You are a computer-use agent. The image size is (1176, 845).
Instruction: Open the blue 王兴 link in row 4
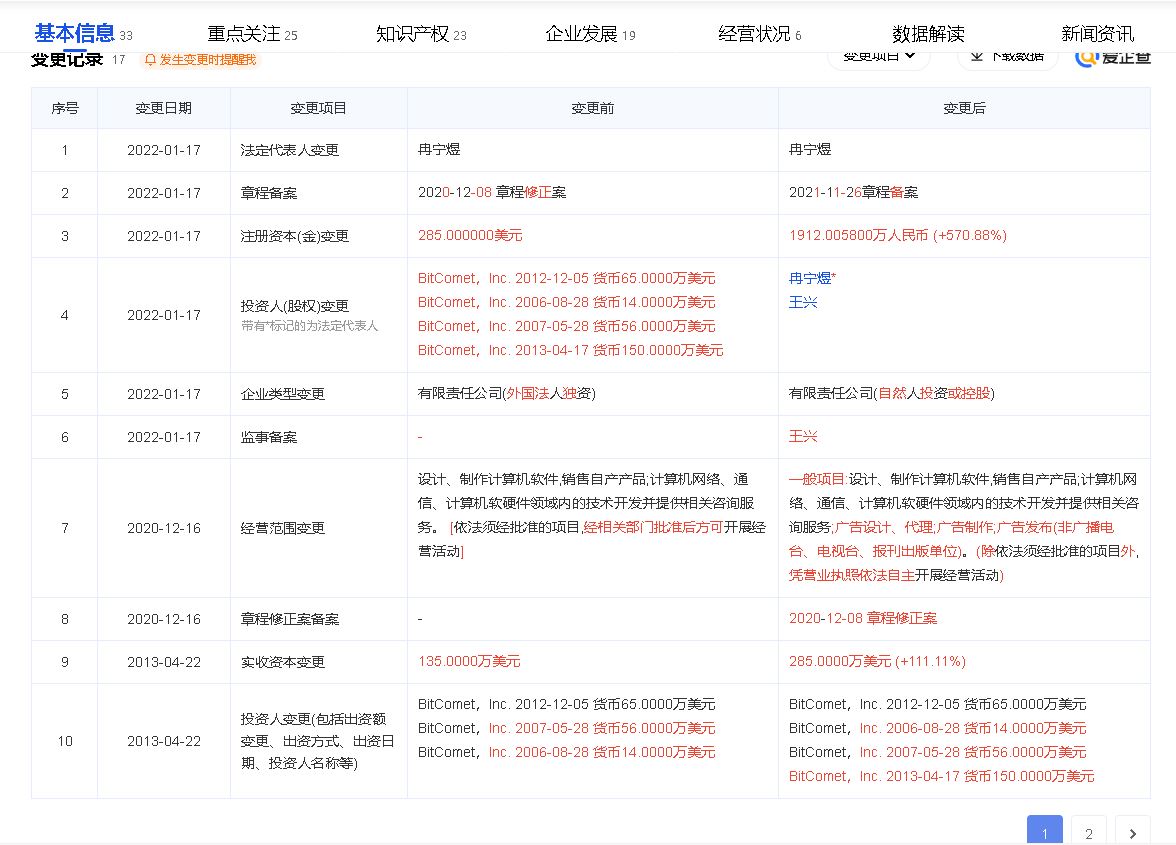coord(803,302)
